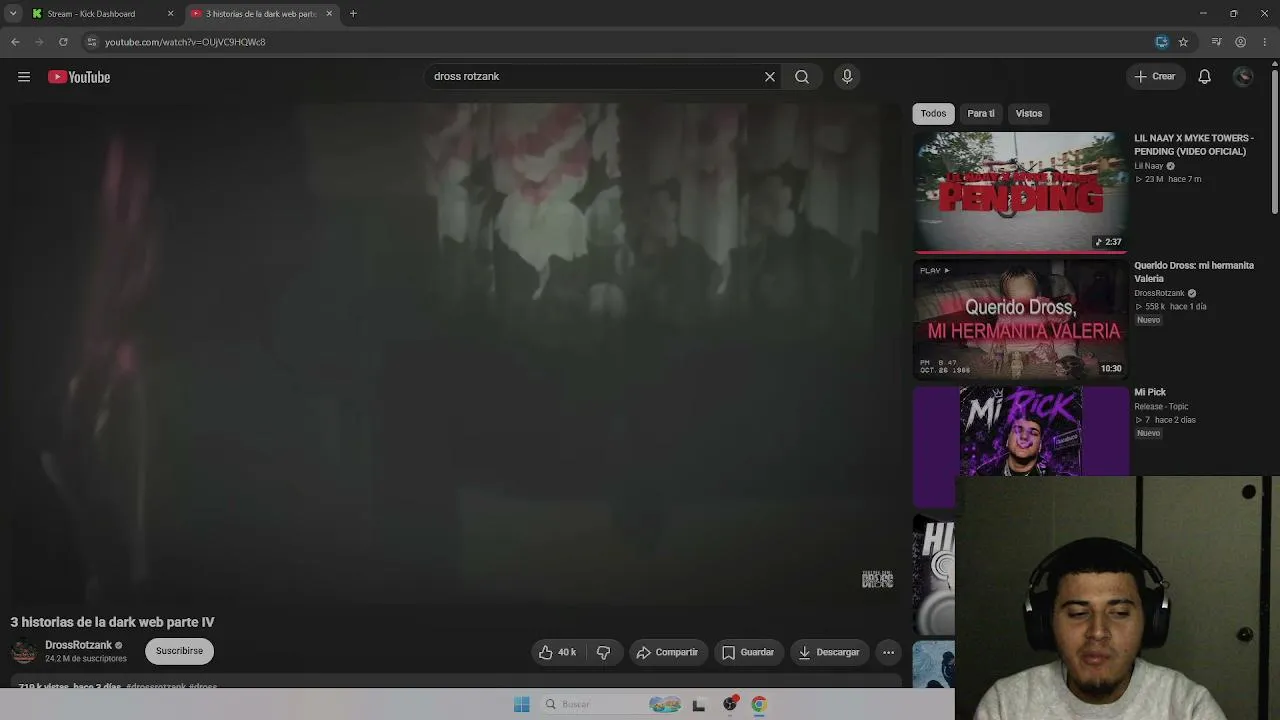Open Chrome media controls icon
1280x720 pixels.
[x=1216, y=42]
